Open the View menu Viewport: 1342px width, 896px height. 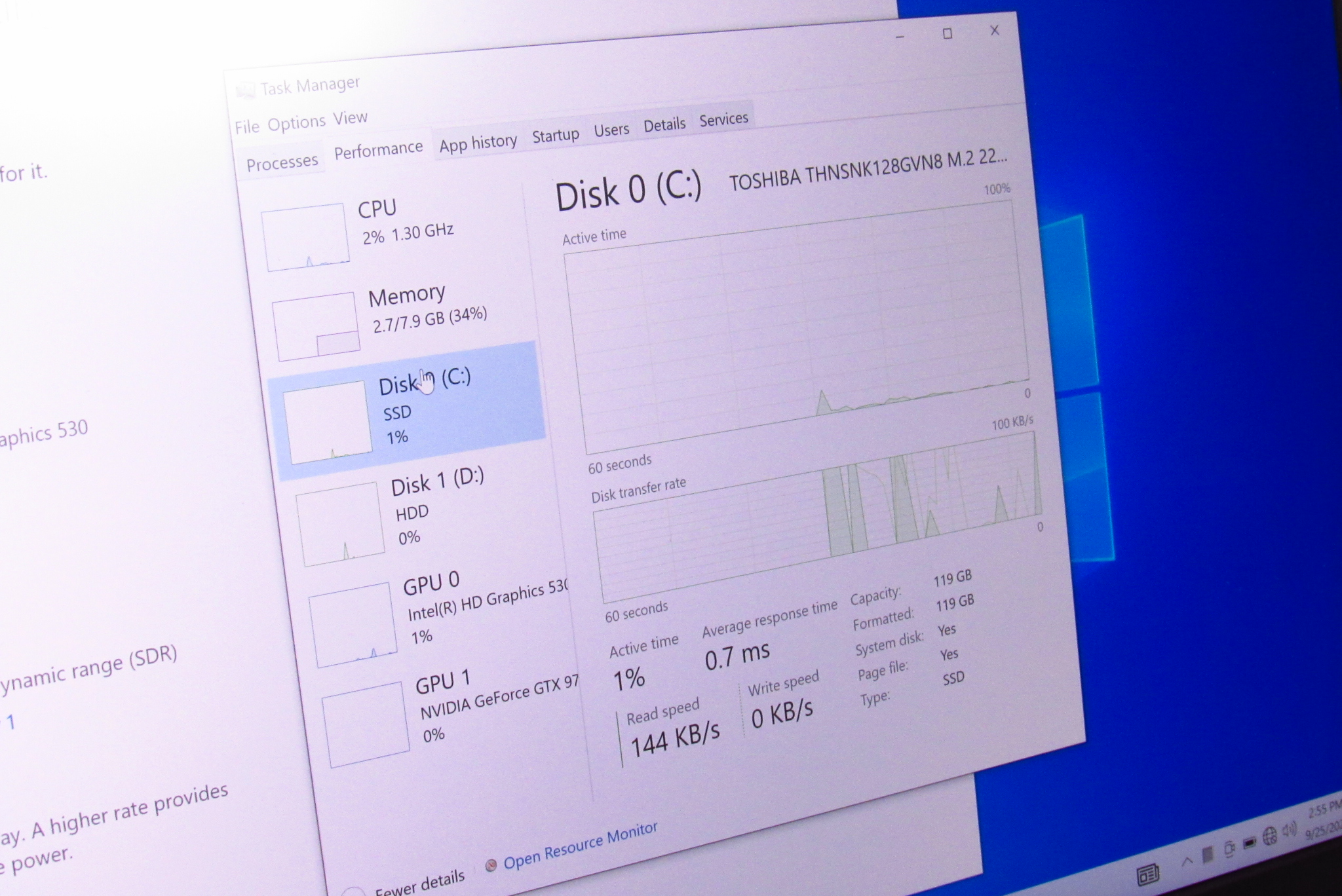(x=350, y=118)
